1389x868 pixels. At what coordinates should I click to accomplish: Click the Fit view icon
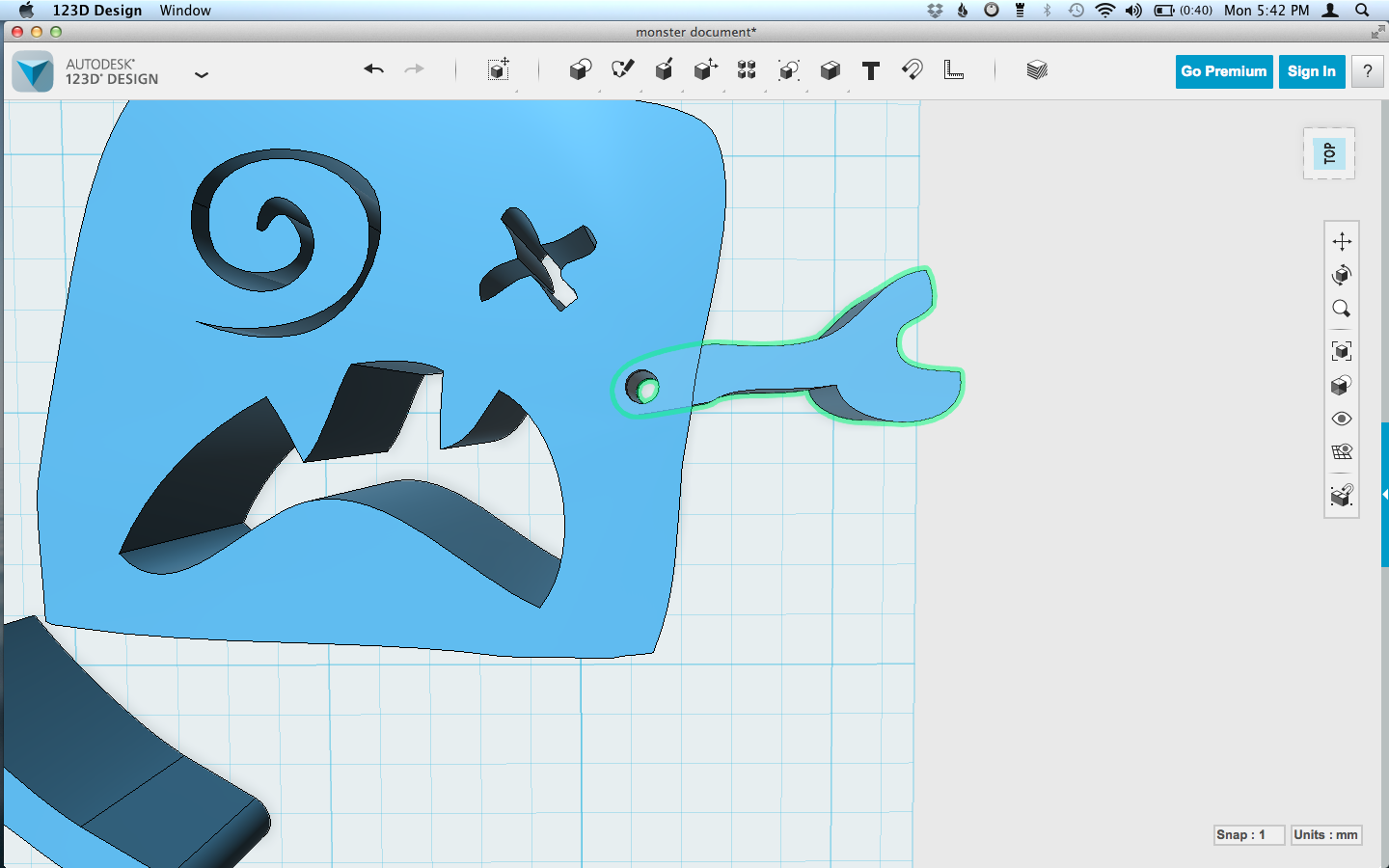[1342, 350]
